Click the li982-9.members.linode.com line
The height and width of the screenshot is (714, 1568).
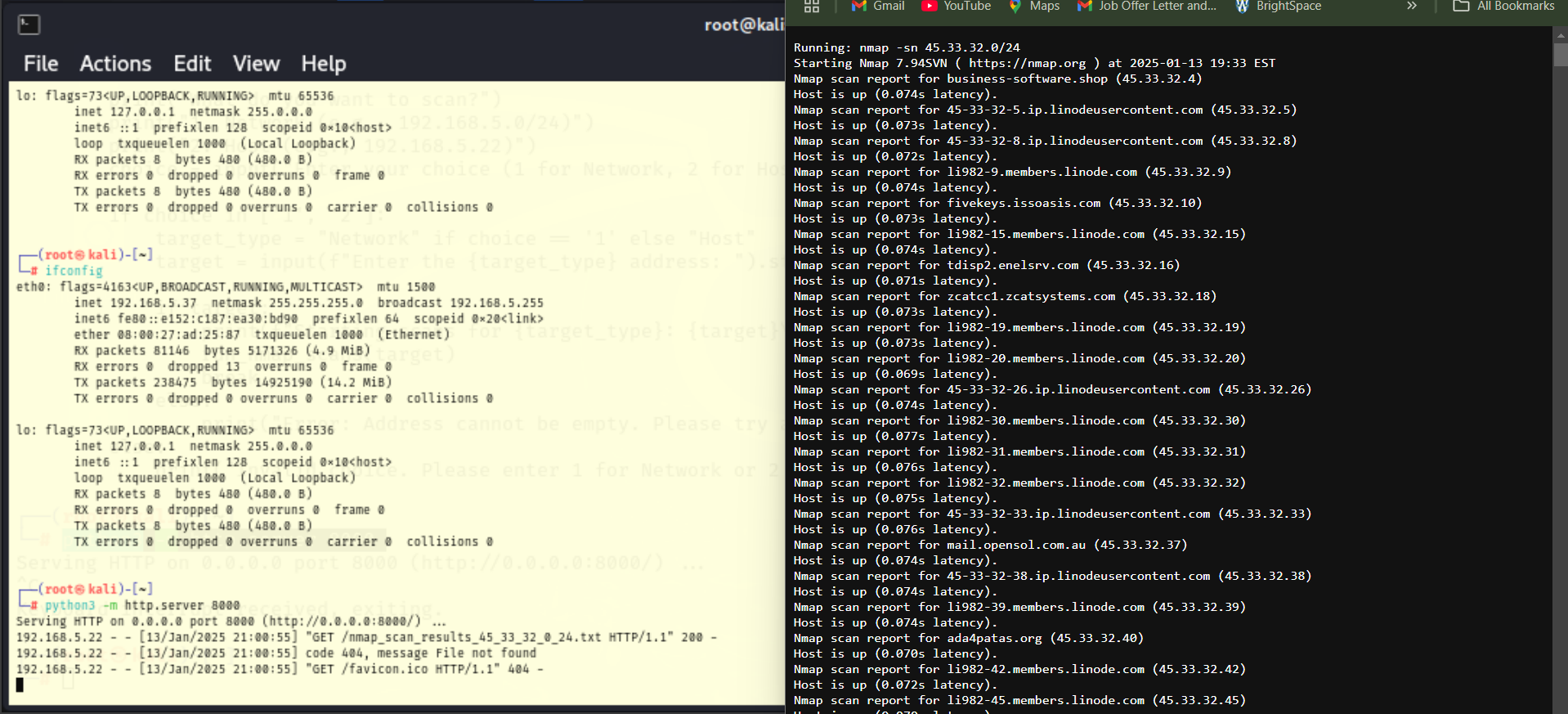(x=1012, y=172)
